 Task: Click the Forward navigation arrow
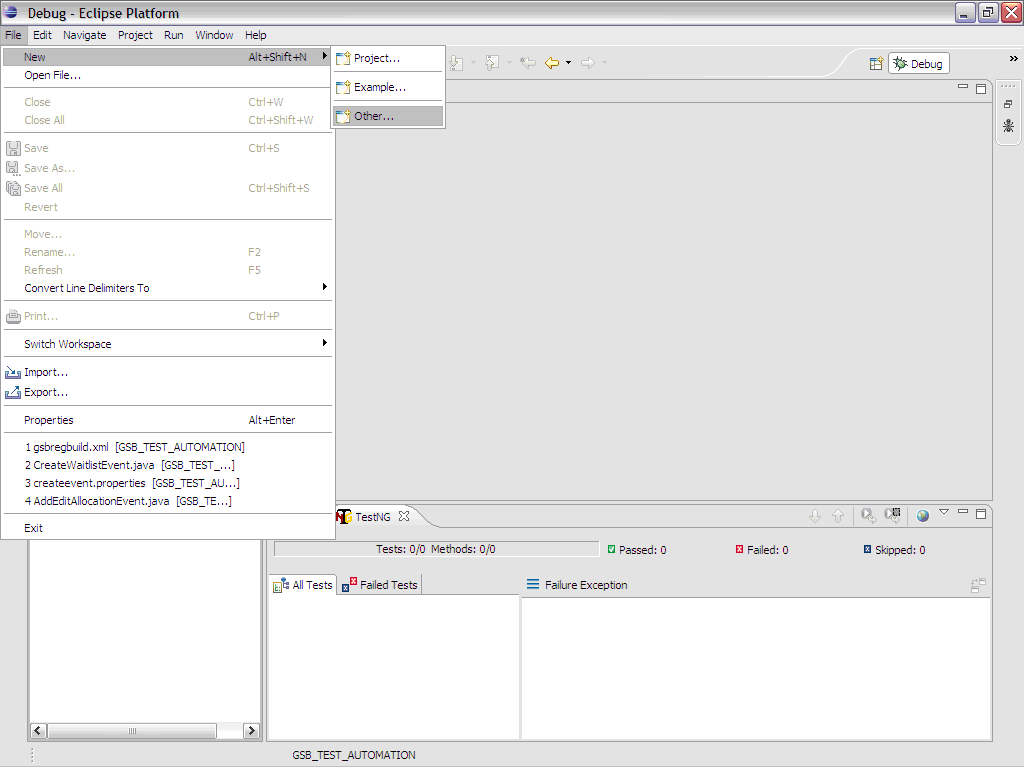(x=588, y=63)
